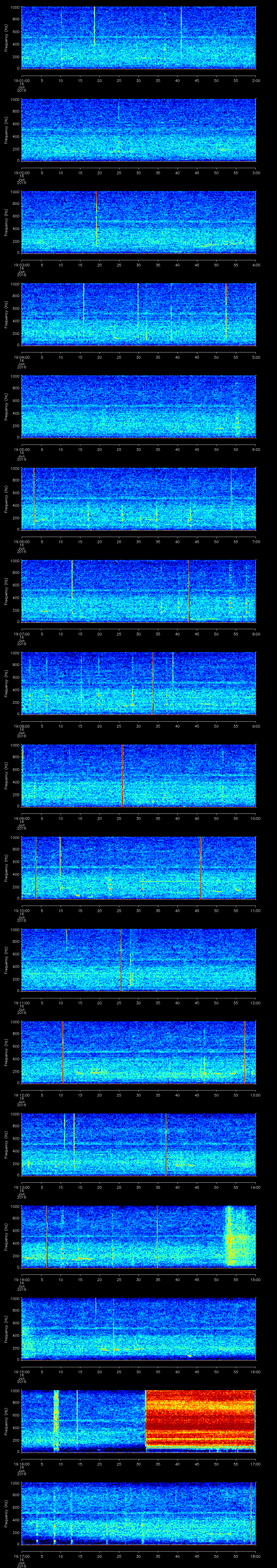Click the 9:00 axis end label

(x=256, y=726)
